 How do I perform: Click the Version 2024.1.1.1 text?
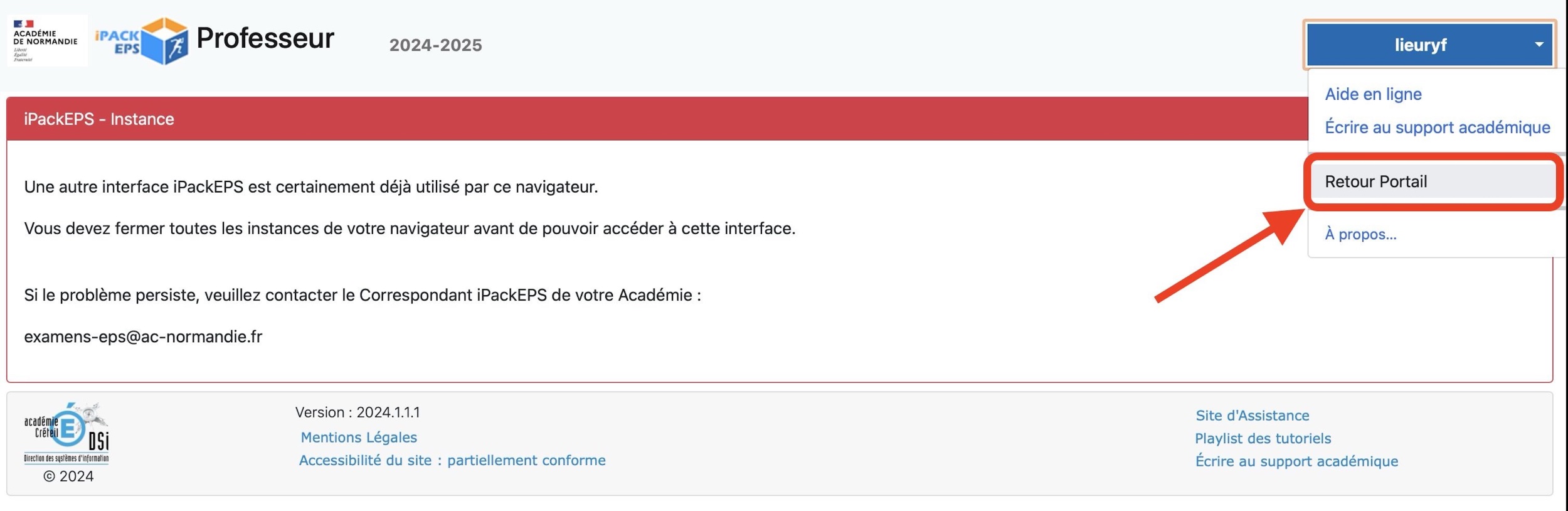[x=358, y=412]
